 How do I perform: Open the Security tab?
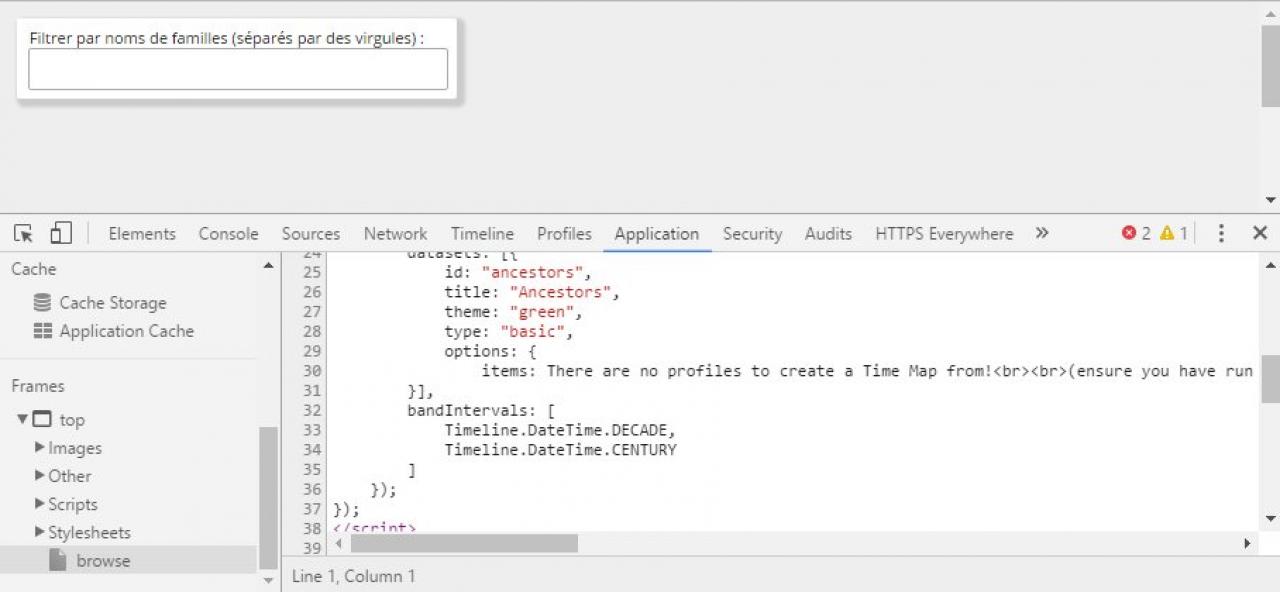[752, 234]
